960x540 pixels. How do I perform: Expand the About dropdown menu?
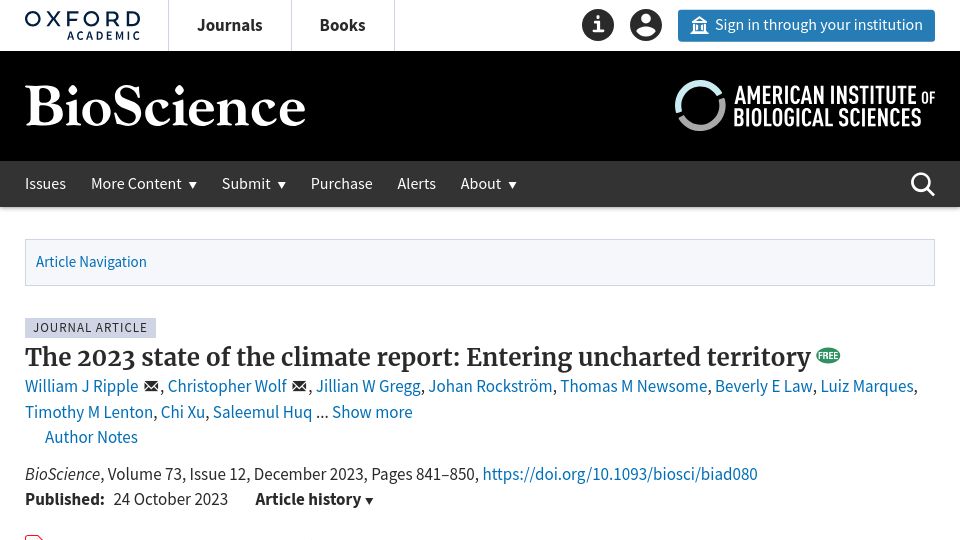[489, 184]
